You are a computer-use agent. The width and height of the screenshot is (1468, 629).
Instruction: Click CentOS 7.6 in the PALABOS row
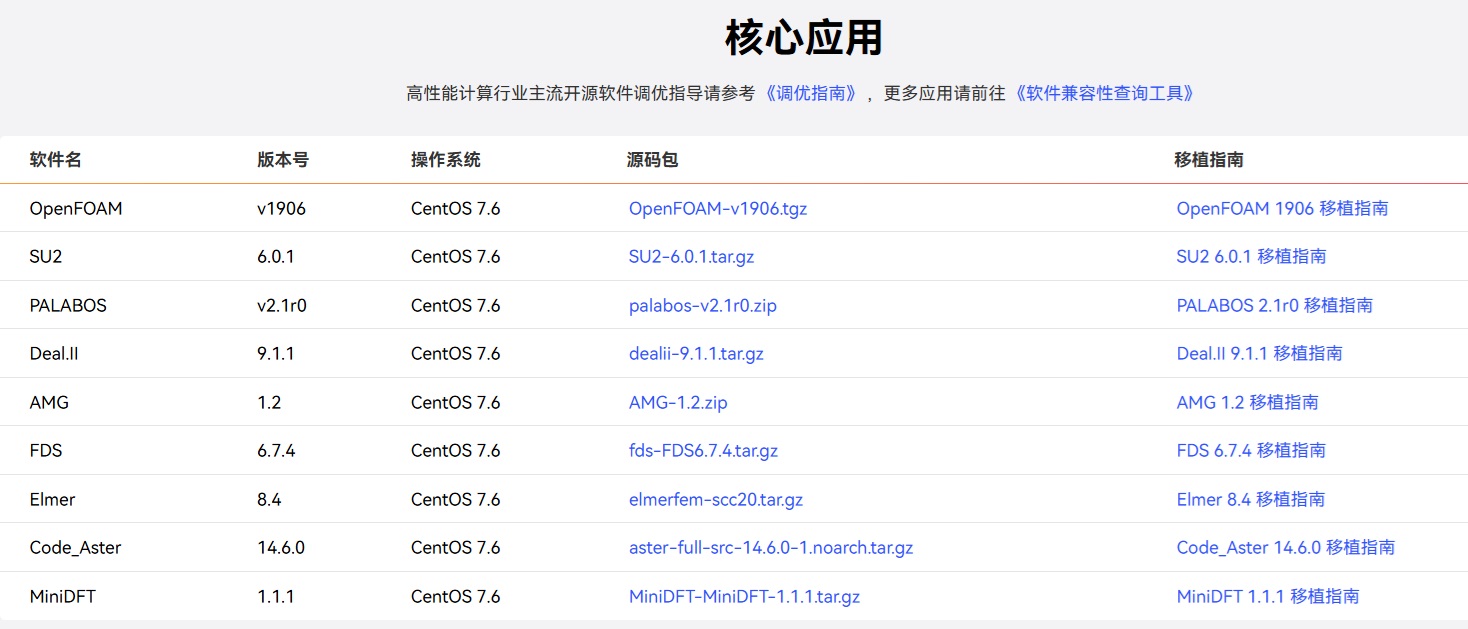click(x=455, y=305)
